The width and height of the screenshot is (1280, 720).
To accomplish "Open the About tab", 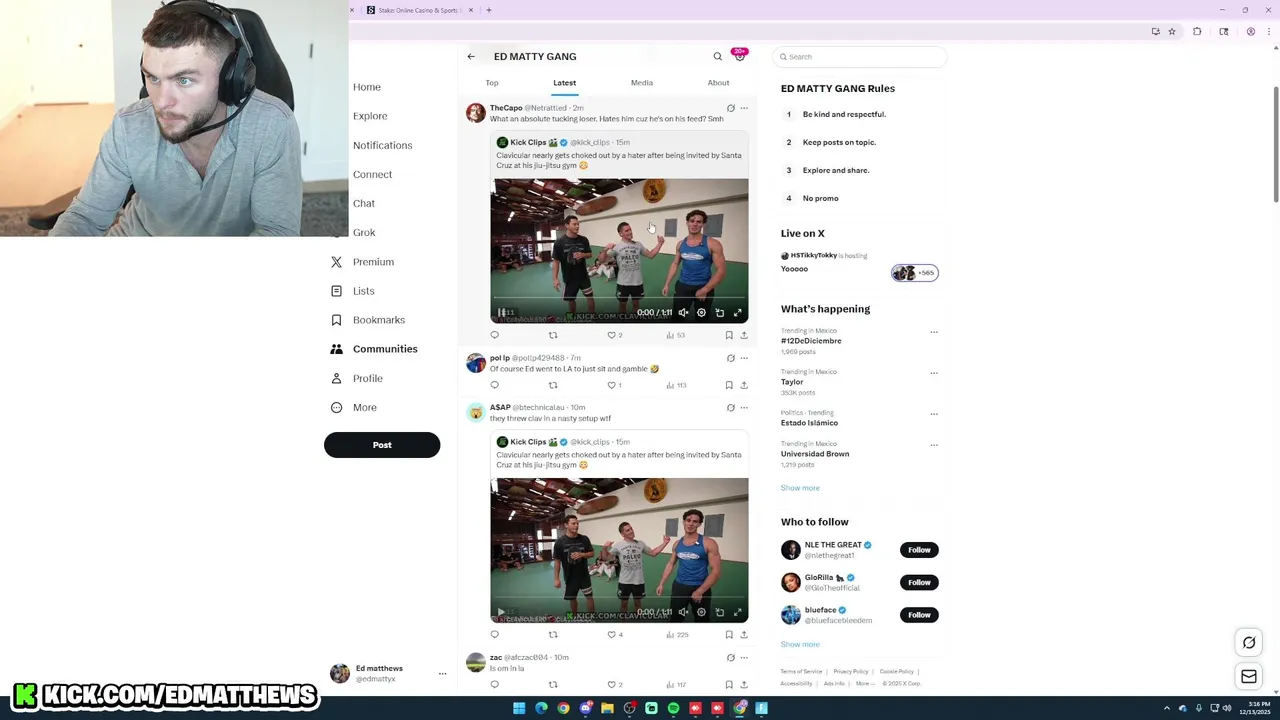I will point(718,83).
